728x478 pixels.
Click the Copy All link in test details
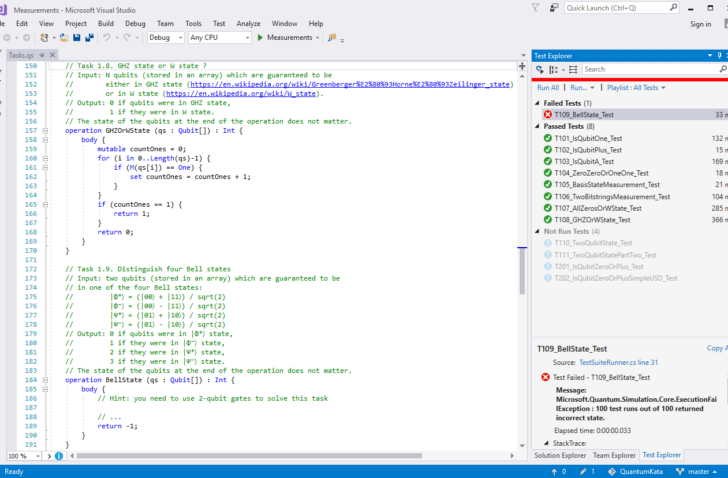point(717,348)
